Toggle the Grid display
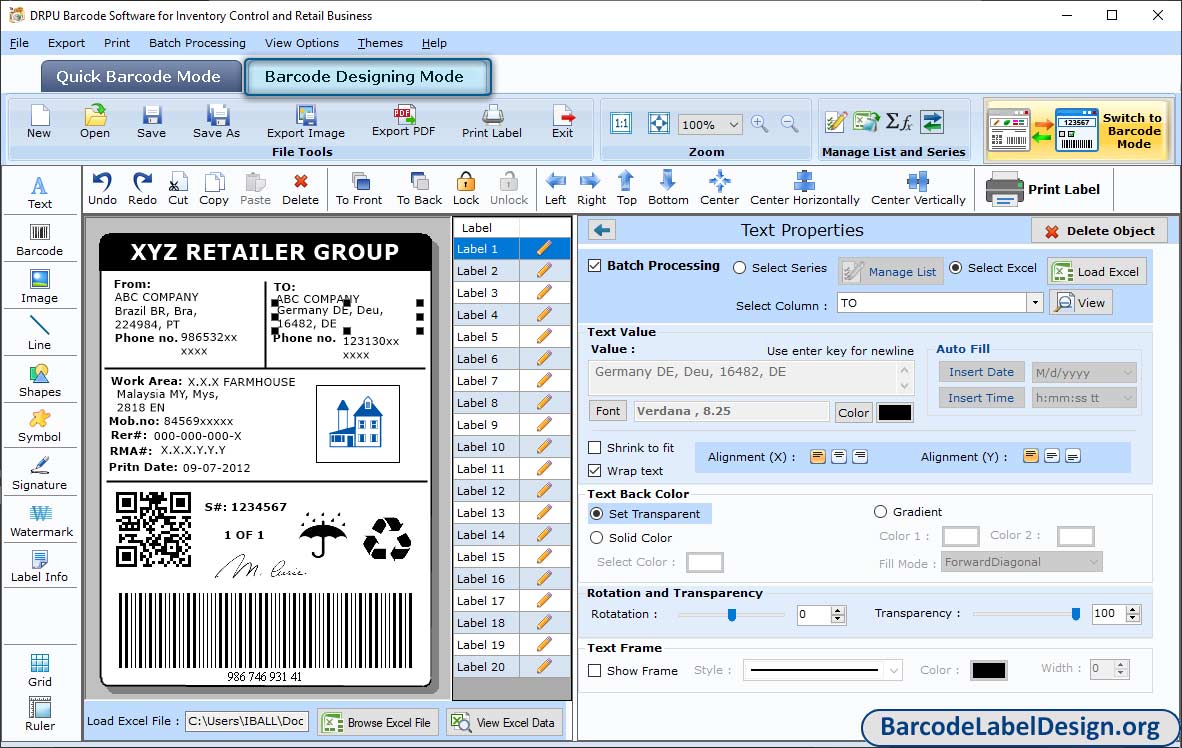This screenshot has height=748, width=1182. point(39,670)
